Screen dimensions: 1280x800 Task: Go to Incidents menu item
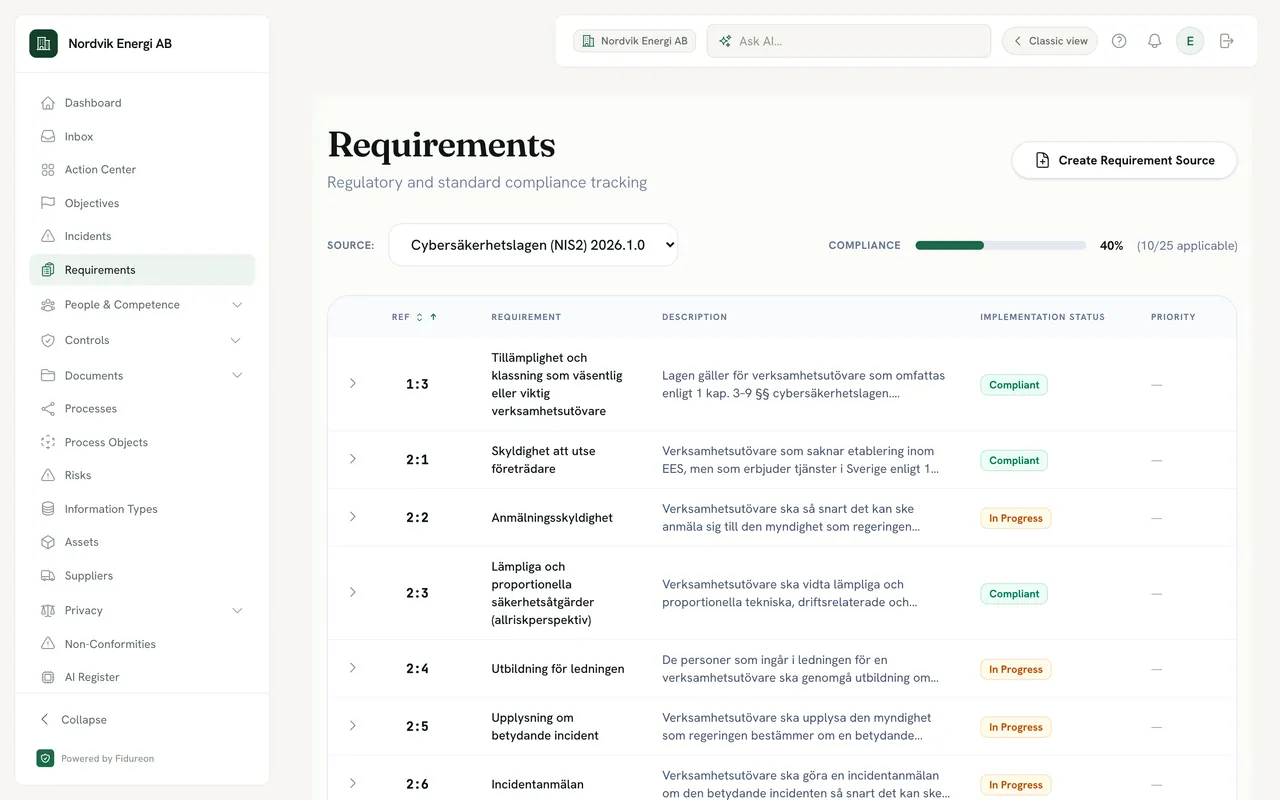point(142,237)
